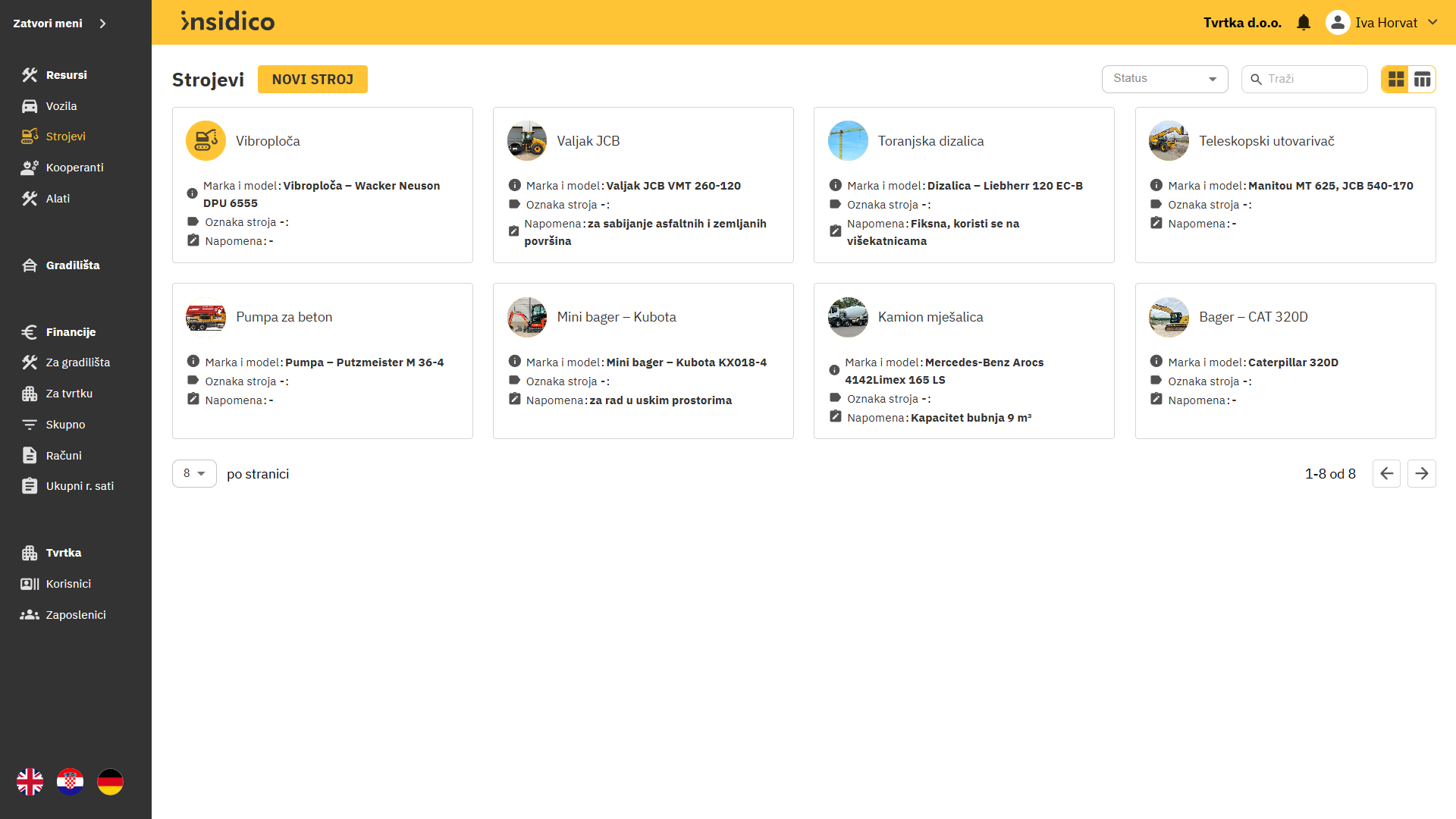Open the Toranjska dizalica card thumbnail
This screenshot has height=819, width=1456.
click(x=848, y=141)
